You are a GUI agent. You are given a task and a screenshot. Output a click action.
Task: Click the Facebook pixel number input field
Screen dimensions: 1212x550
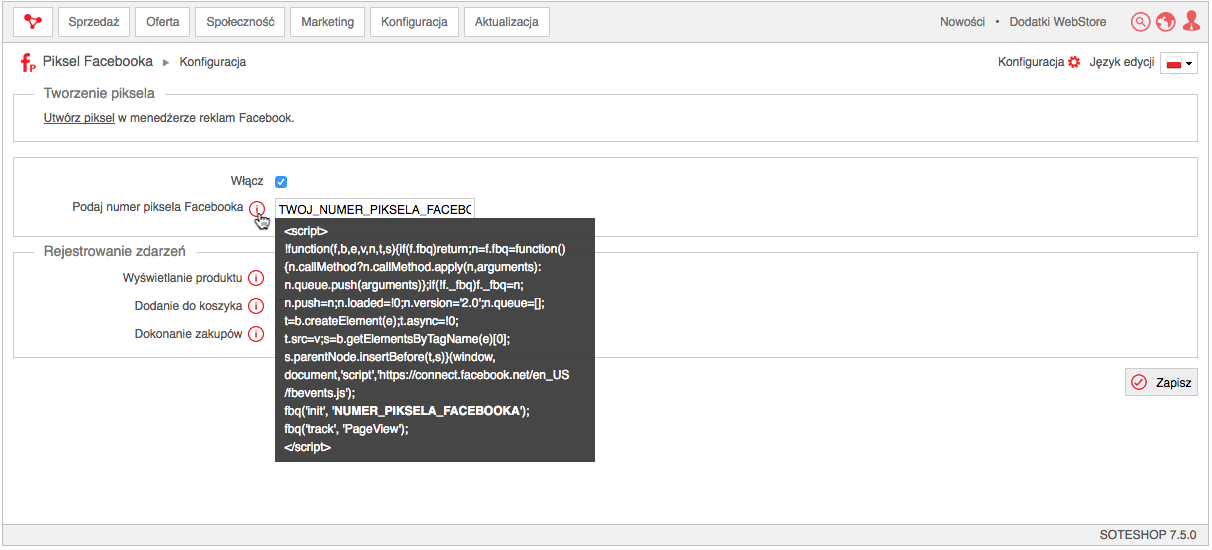click(x=375, y=209)
